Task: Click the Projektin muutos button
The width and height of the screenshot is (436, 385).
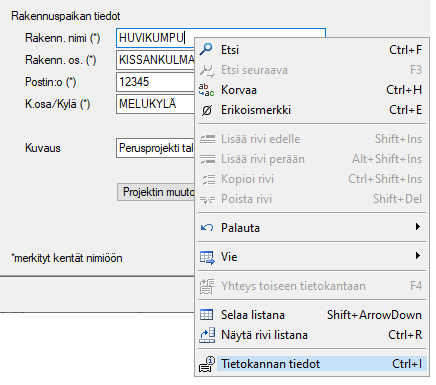Action: [156, 192]
